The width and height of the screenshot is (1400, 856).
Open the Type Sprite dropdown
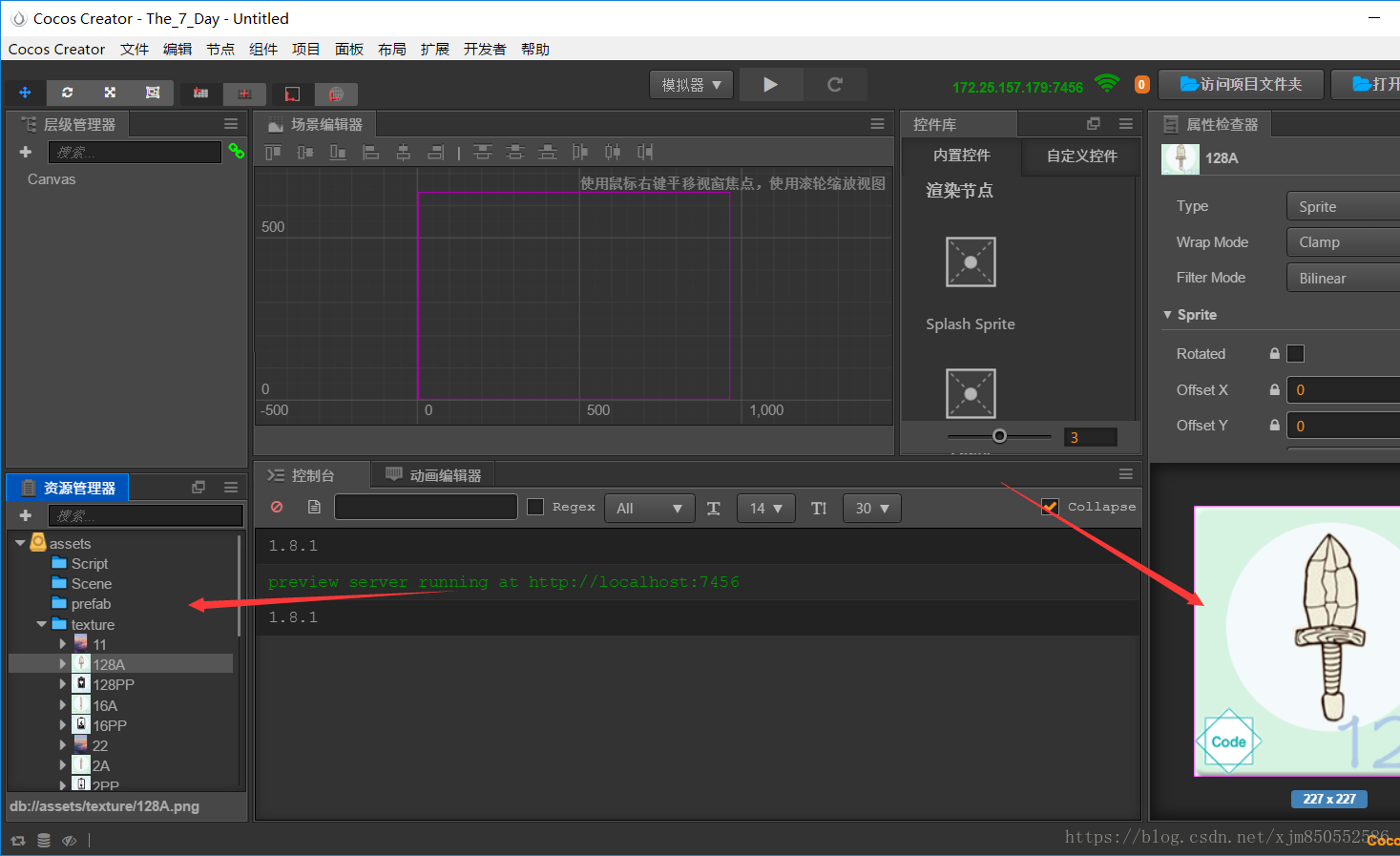coord(1344,206)
